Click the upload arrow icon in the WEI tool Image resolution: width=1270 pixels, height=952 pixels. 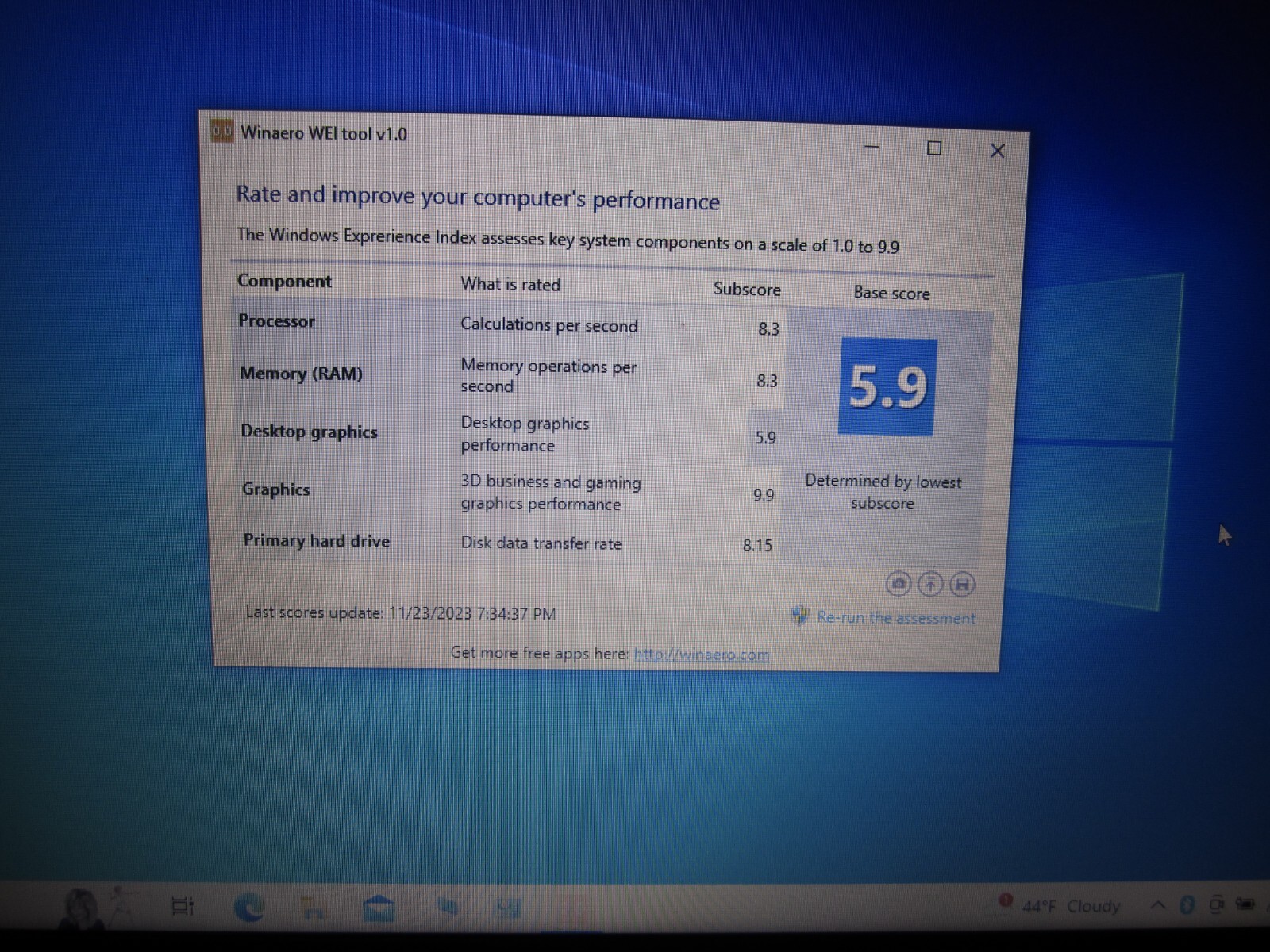930,585
